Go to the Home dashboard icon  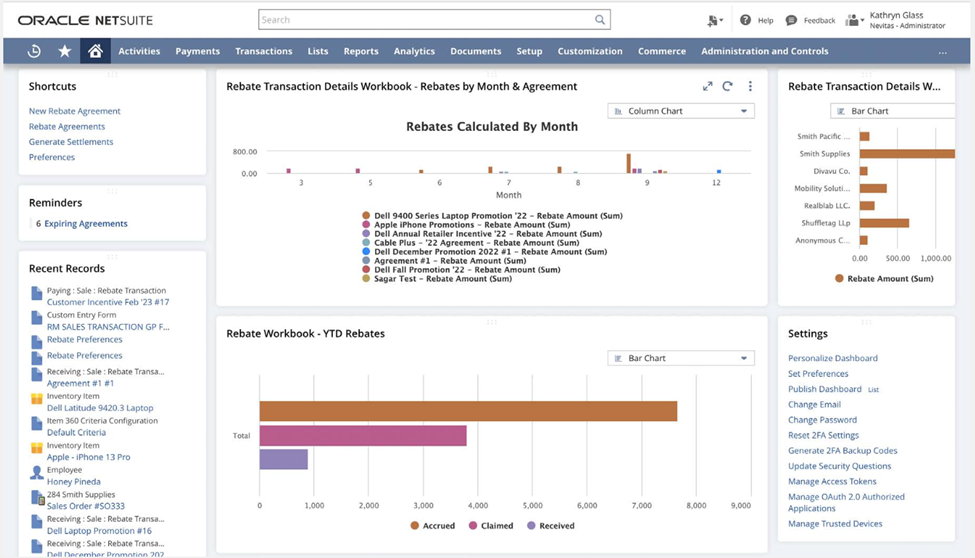(x=95, y=51)
